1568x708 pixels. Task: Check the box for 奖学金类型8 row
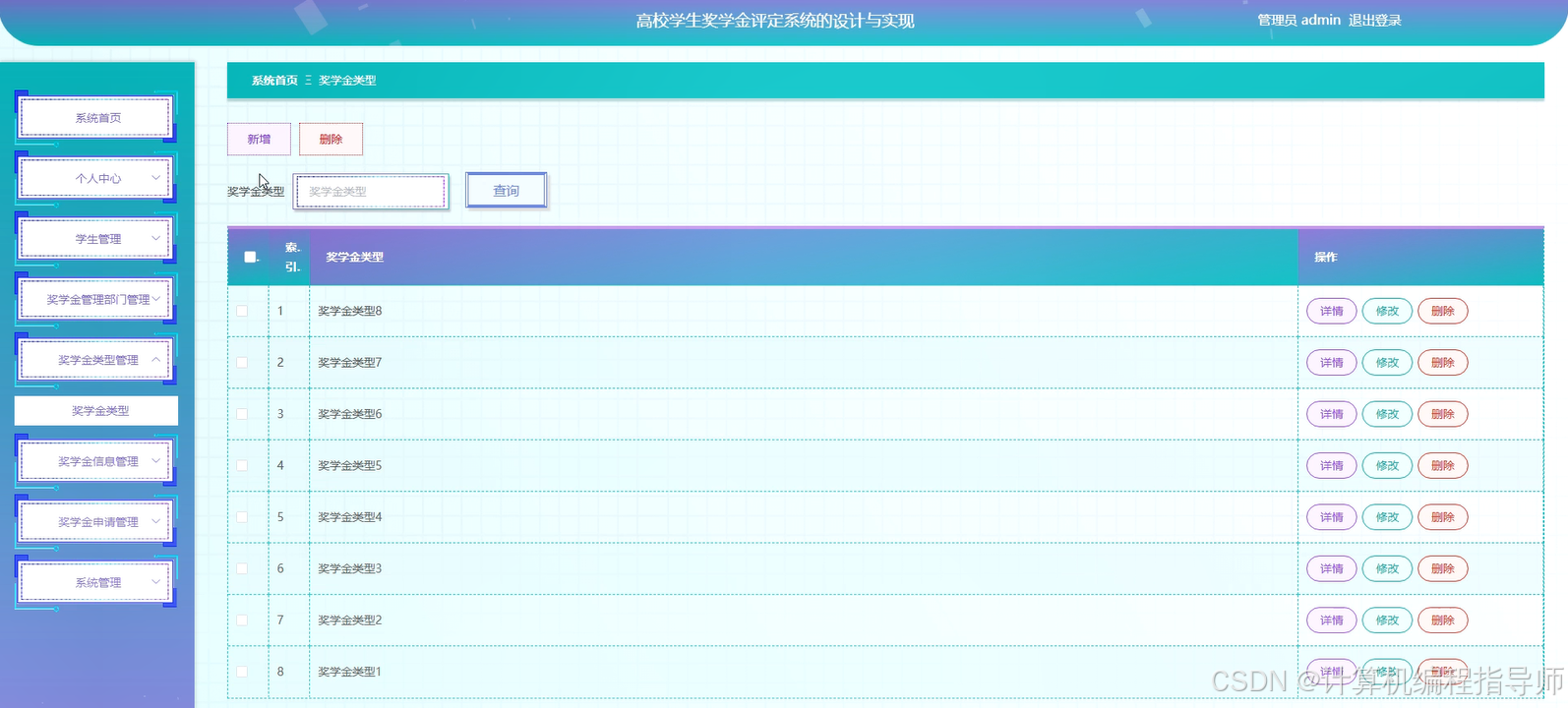click(x=242, y=311)
